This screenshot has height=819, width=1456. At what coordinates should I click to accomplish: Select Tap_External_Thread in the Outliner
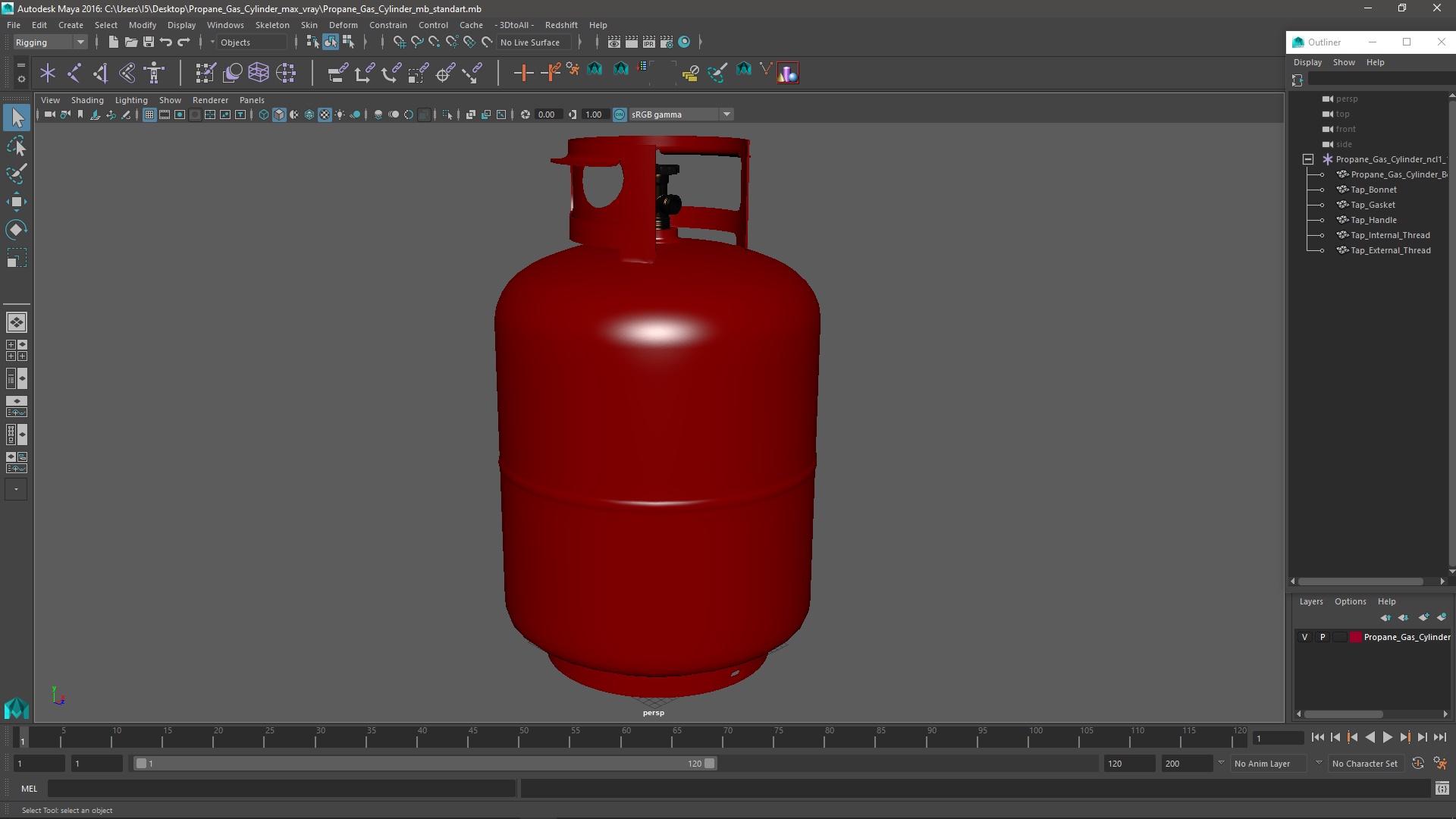coord(1391,250)
